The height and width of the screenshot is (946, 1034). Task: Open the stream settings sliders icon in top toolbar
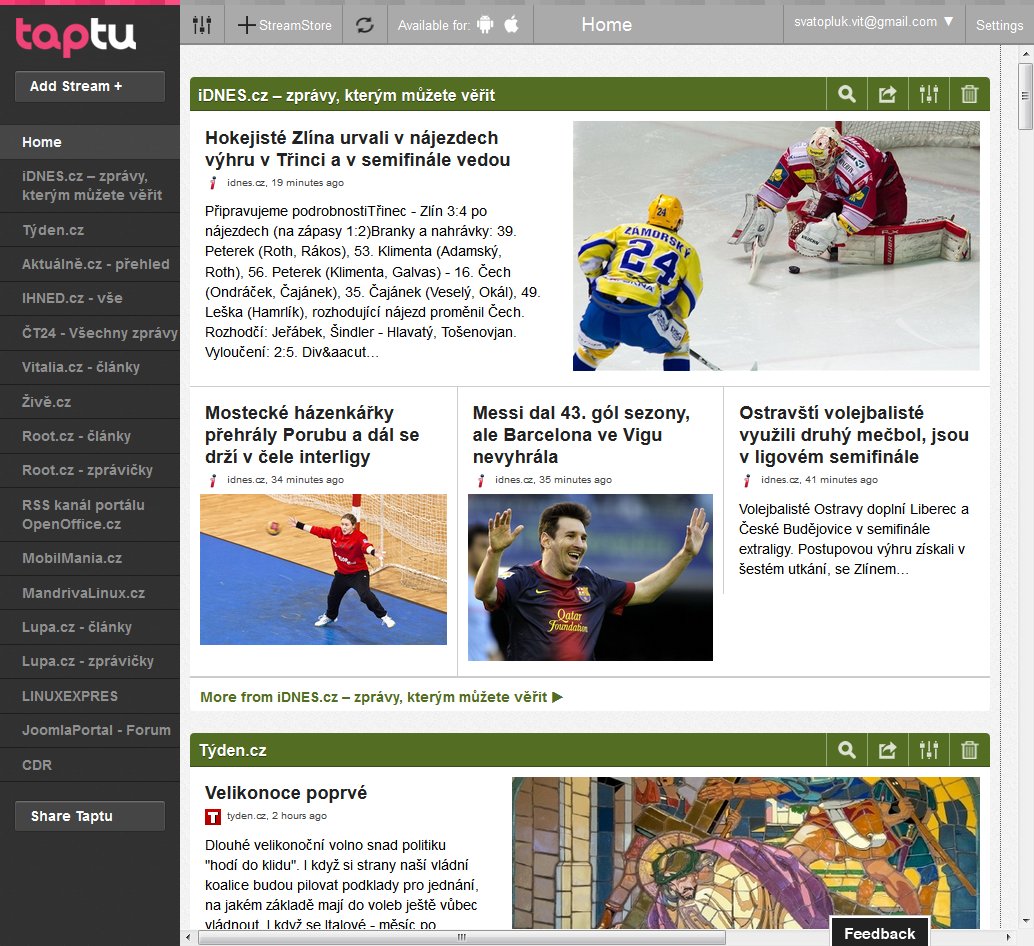[202, 25]
